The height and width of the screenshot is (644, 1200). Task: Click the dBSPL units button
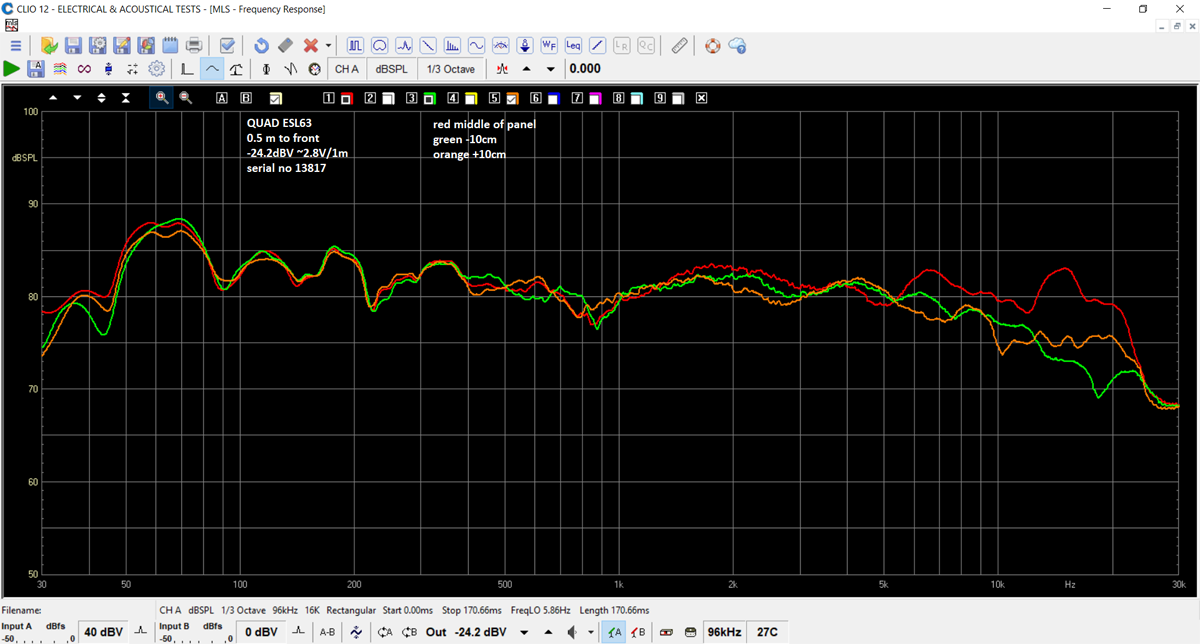pos(391,69)
